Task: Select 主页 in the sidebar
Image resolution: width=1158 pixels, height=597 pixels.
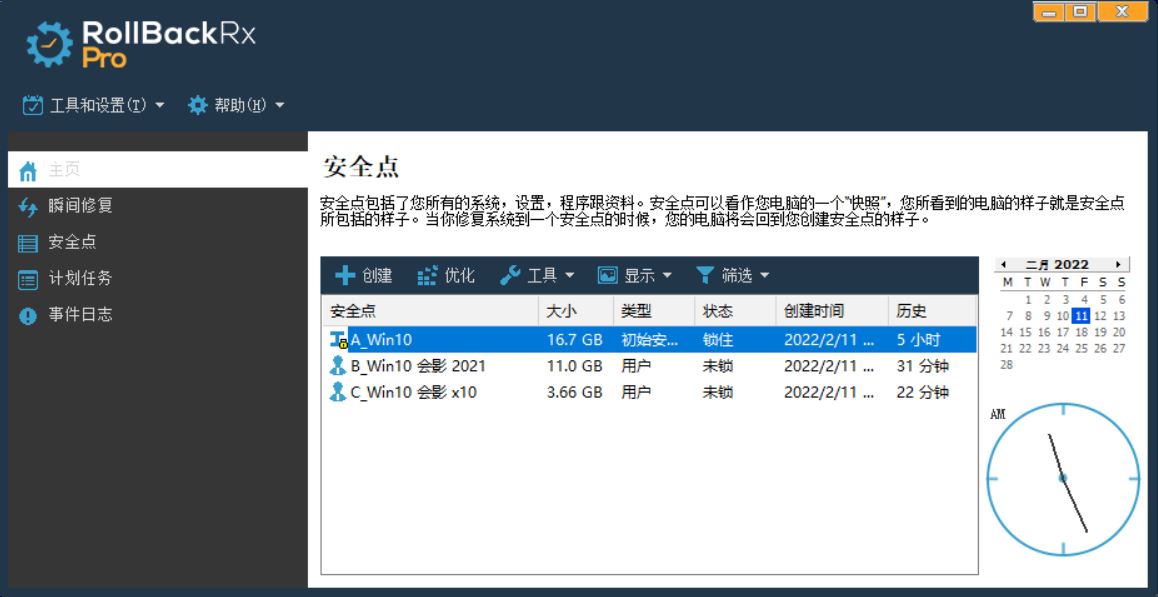Action: 157,169
